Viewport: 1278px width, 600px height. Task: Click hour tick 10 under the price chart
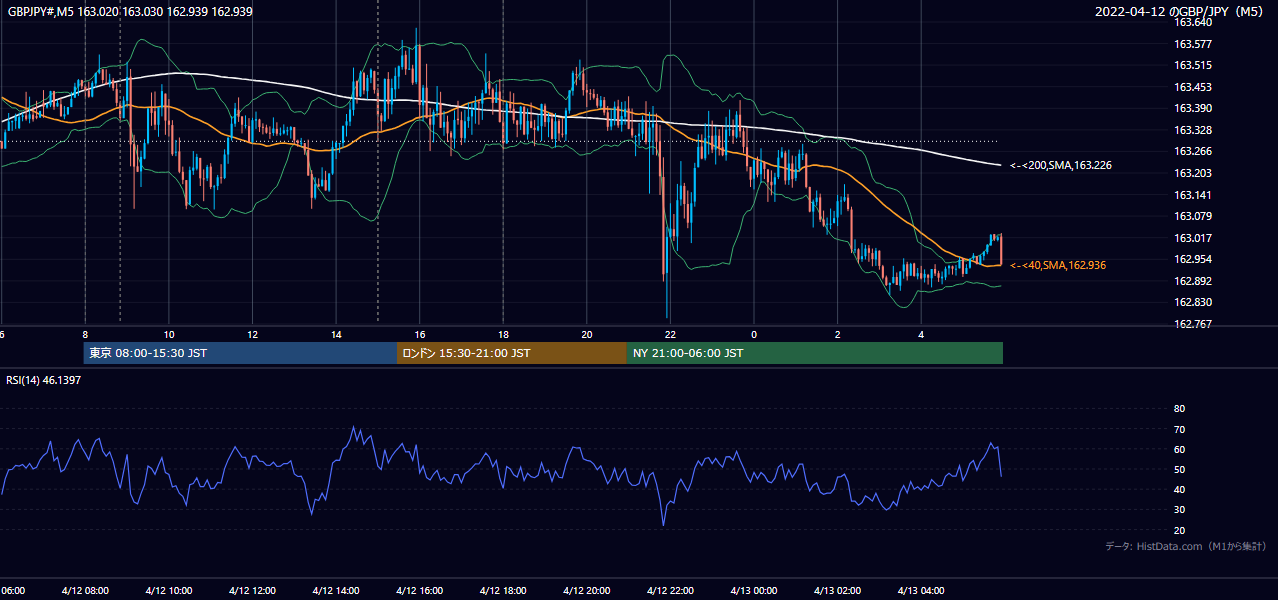(x=169, y=334)
